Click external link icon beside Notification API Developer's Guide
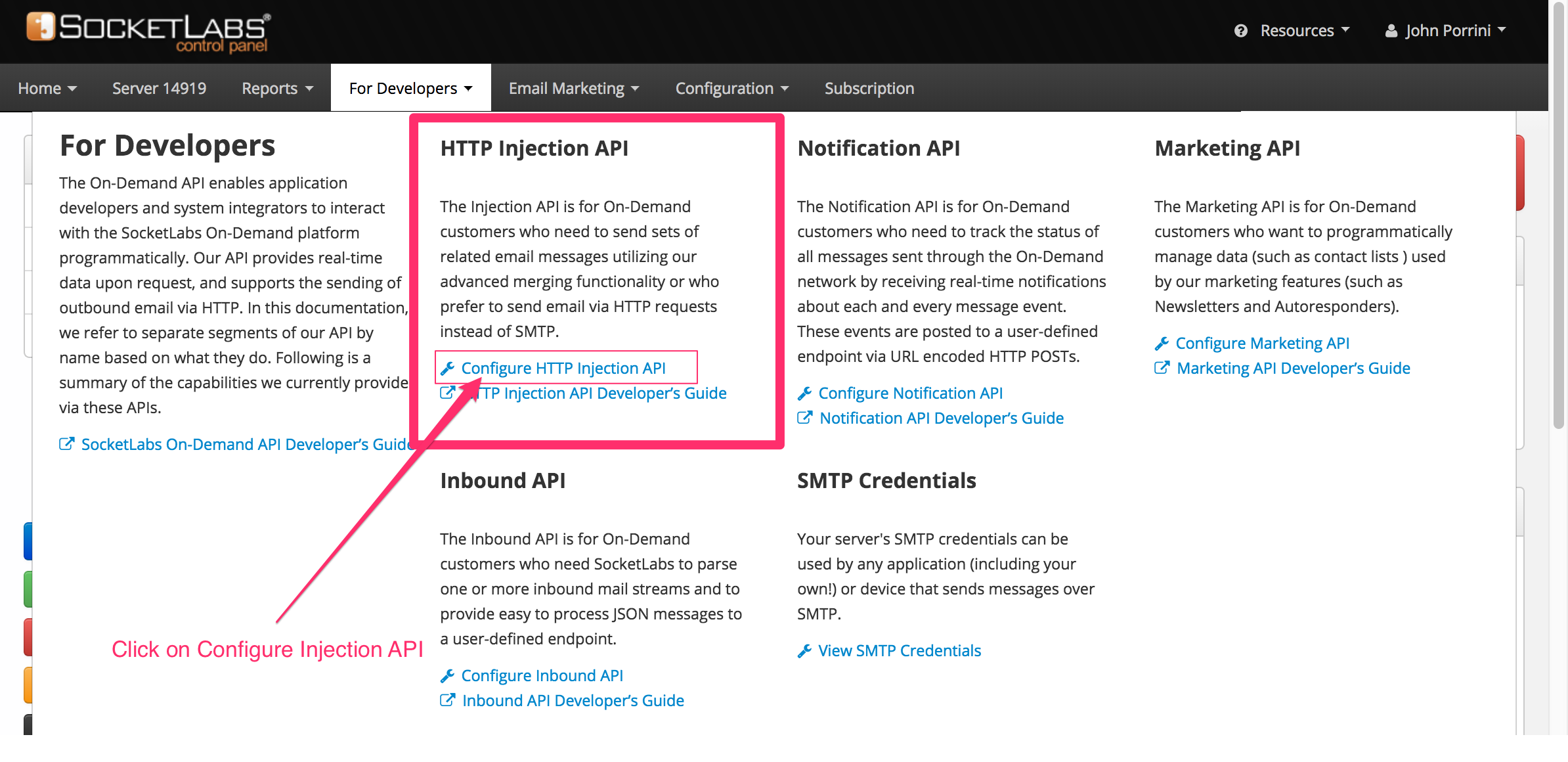The height and width of the screenshot is (762, 1568). click(x=805, y=418)
